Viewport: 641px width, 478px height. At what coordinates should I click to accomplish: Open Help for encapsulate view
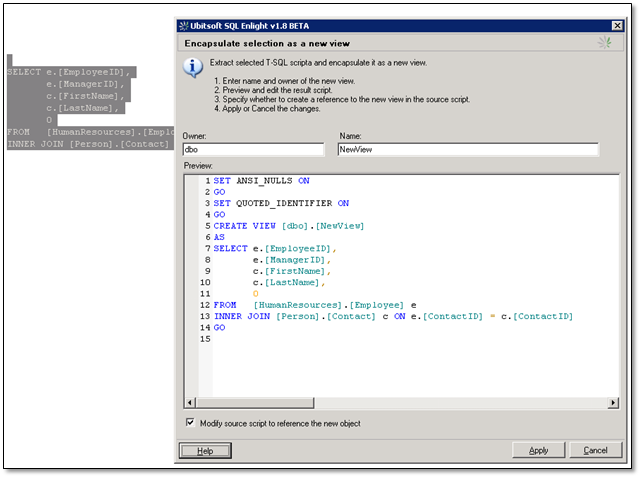point(205,451)
